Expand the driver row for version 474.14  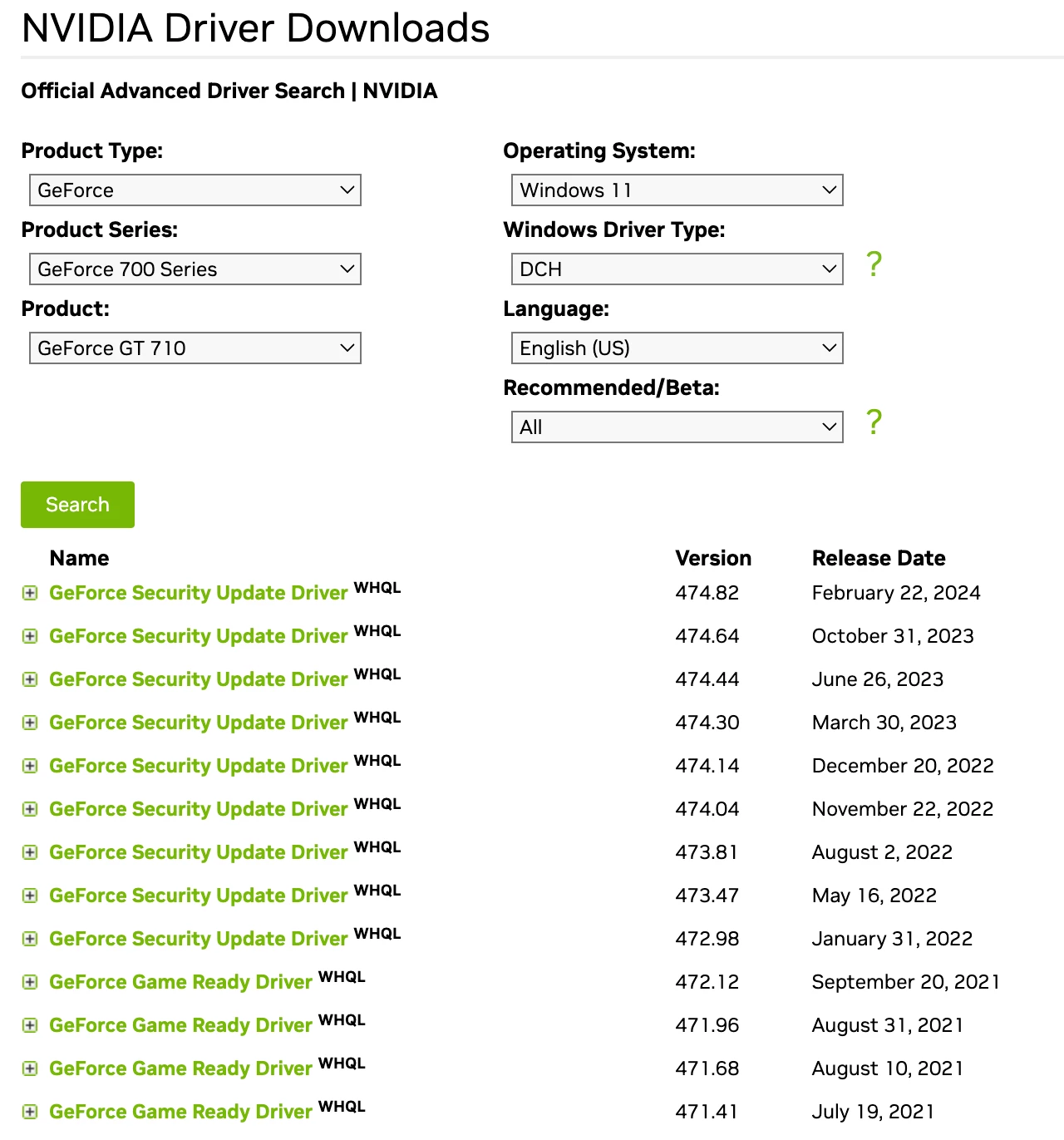coord(30,766)
